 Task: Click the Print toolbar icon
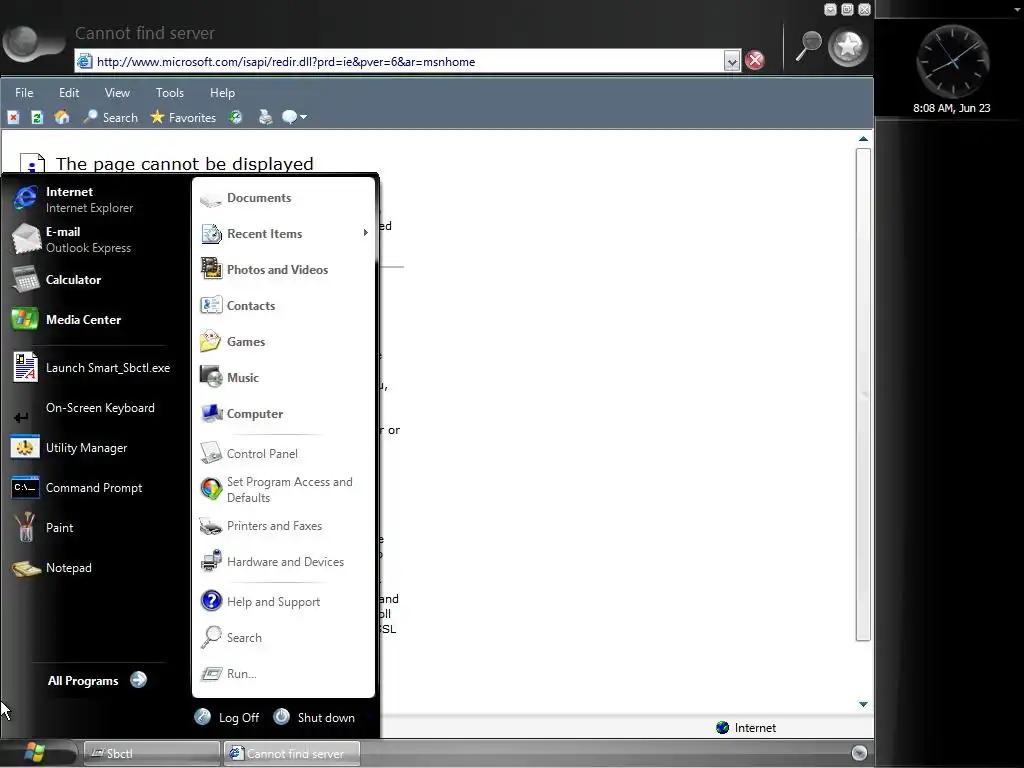coord(265,118)
